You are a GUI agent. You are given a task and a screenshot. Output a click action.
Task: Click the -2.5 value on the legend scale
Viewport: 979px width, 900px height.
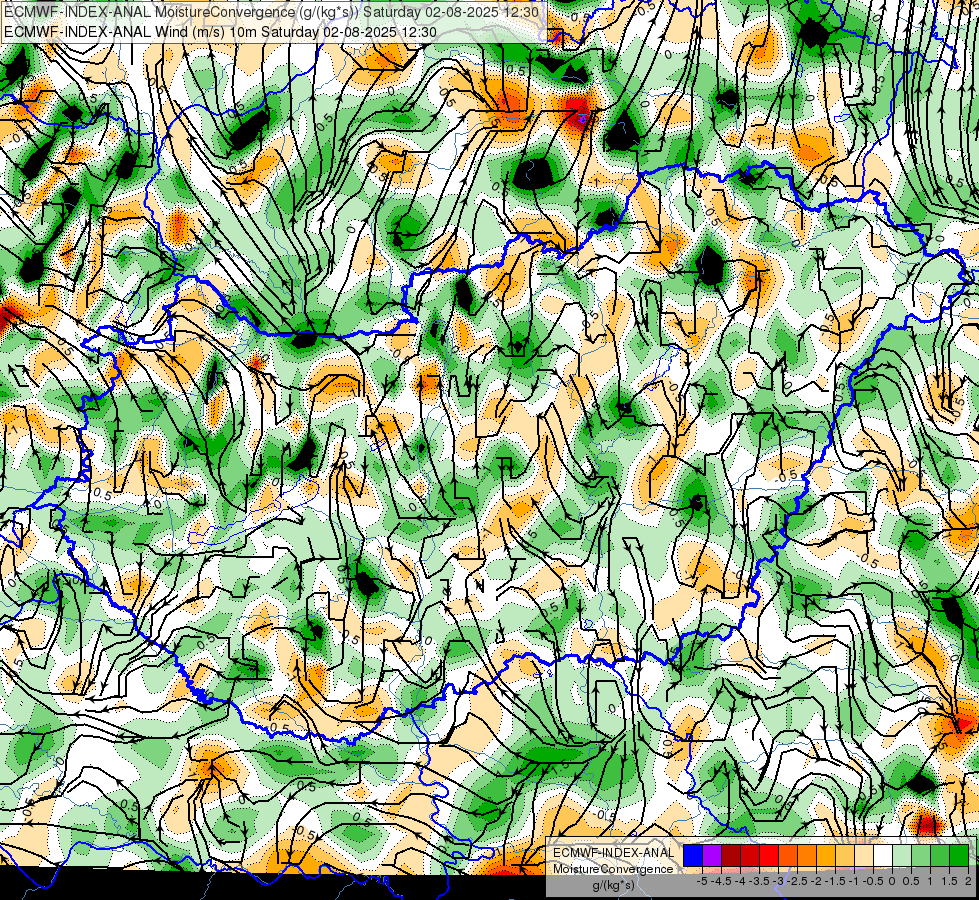tap(797, 881)
